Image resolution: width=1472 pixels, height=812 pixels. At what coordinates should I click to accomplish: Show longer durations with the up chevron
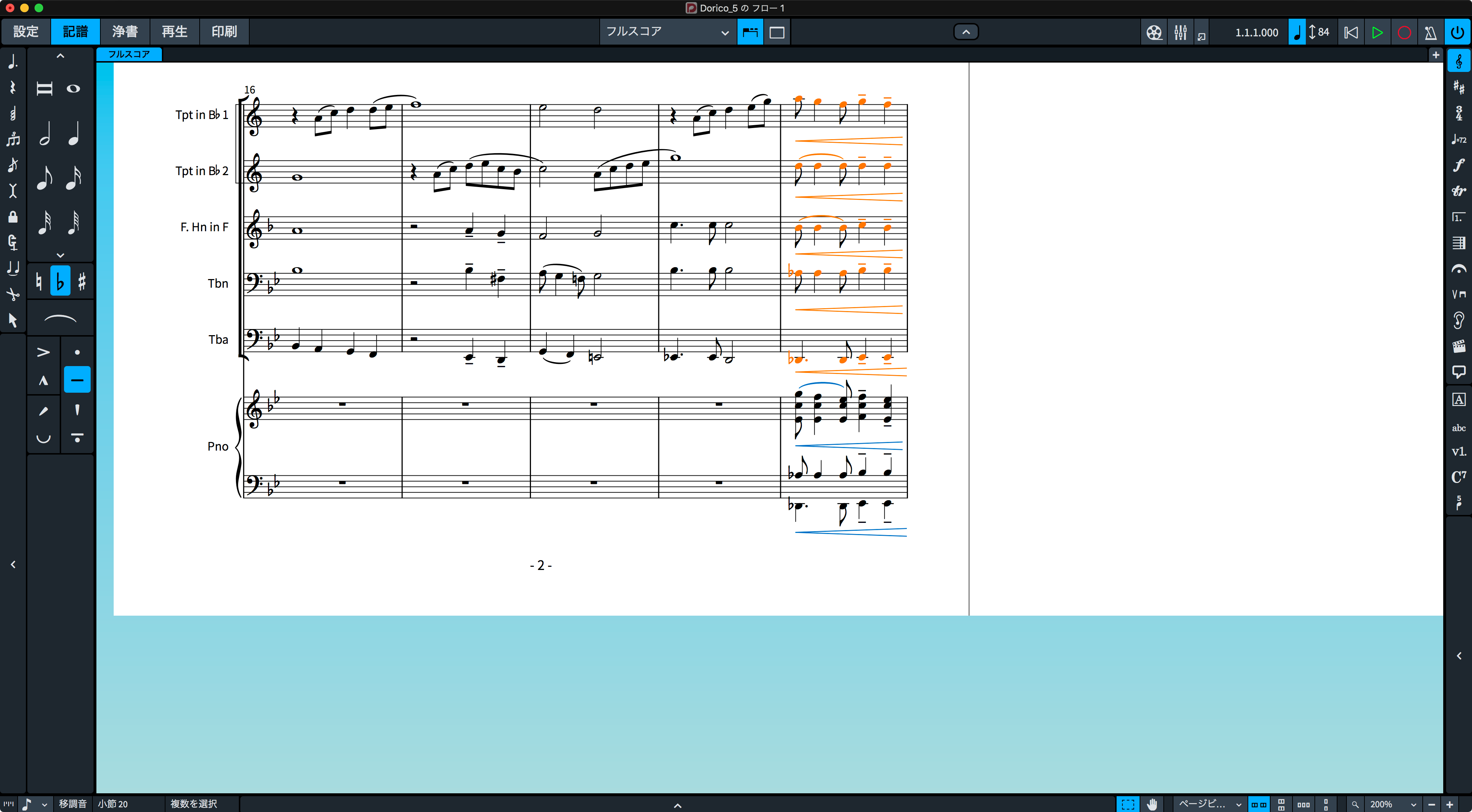(x=60, y=56)
